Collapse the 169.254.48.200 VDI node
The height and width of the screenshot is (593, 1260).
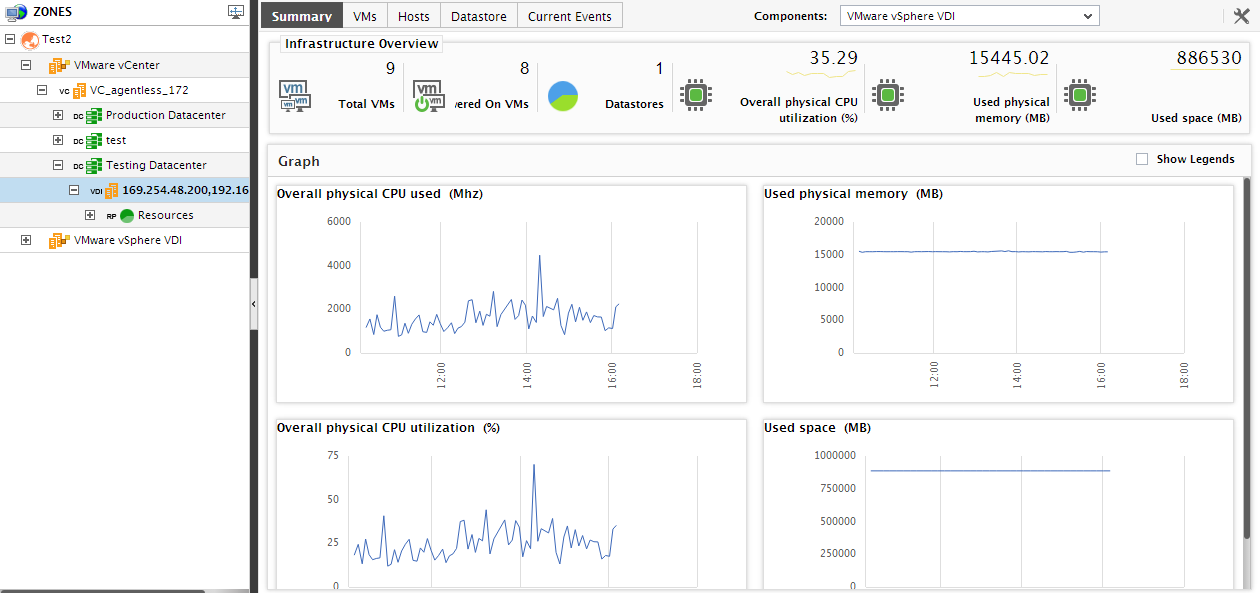coord(74,190)
